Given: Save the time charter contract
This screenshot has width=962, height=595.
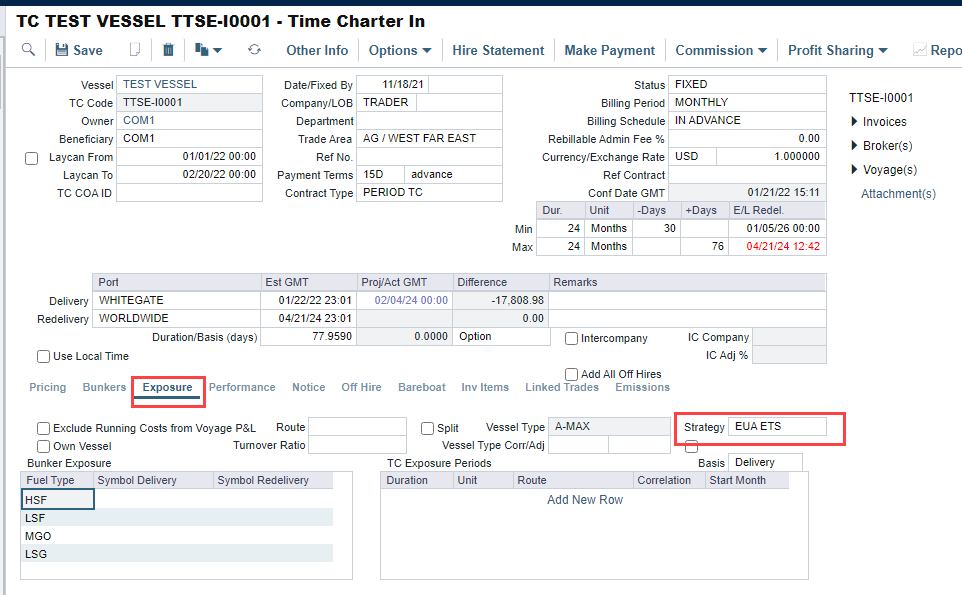Looking at the screenshot, I should pos(78,50).
